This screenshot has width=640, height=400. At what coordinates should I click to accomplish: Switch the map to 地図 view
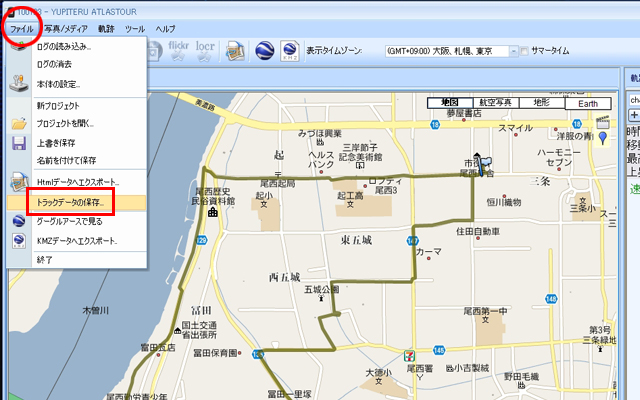[450, 103]
